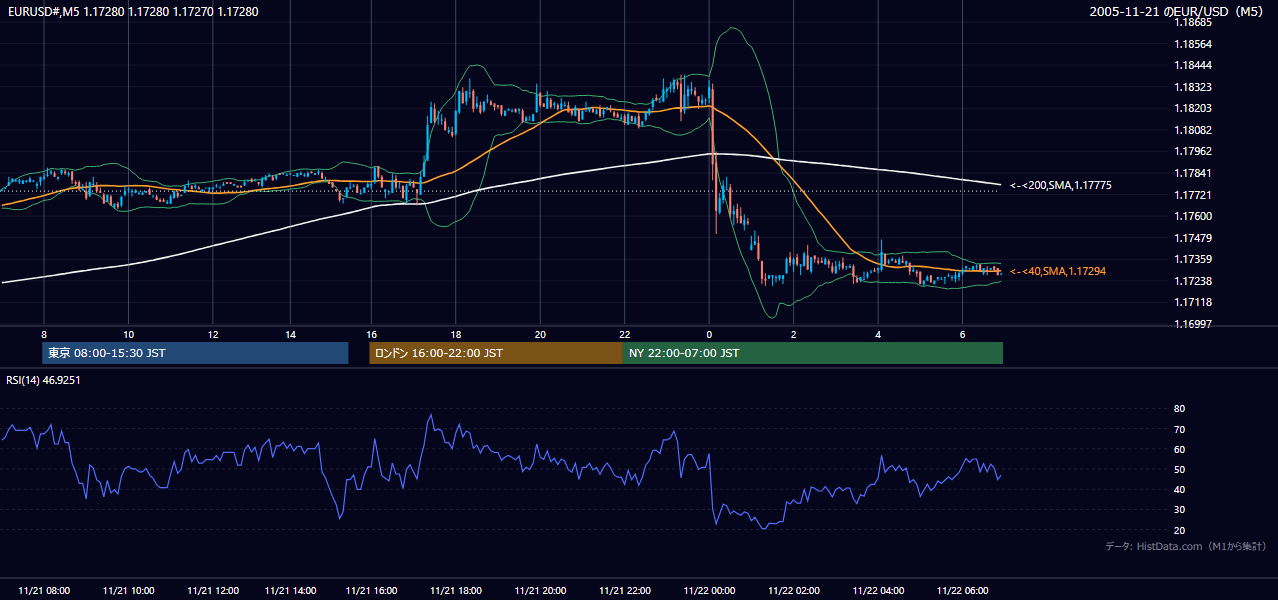Viewport: 1278px width, 600px height.
Task: Click the 11/21 10:00 time axis label
Action: click(128, 591)
